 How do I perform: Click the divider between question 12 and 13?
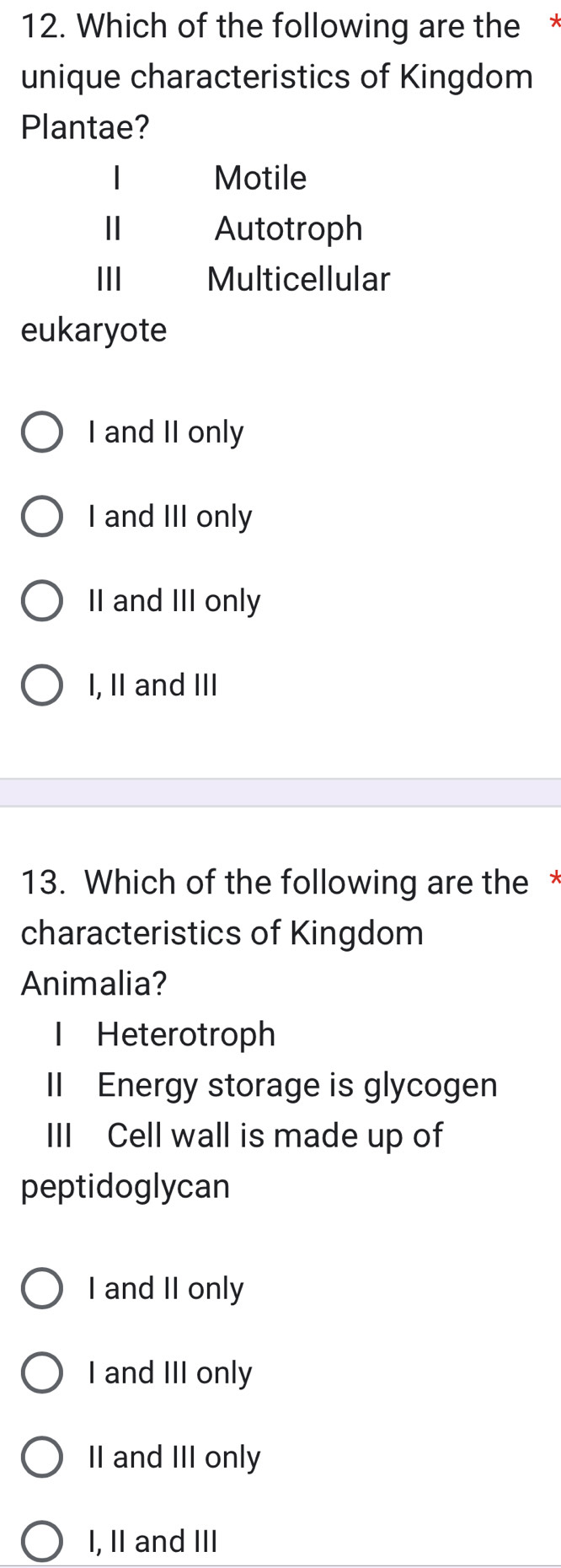(280, 791)
